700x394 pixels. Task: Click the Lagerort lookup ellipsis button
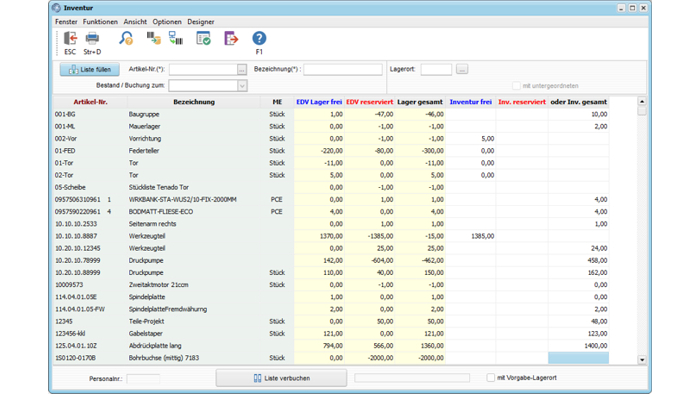(462, 69)
